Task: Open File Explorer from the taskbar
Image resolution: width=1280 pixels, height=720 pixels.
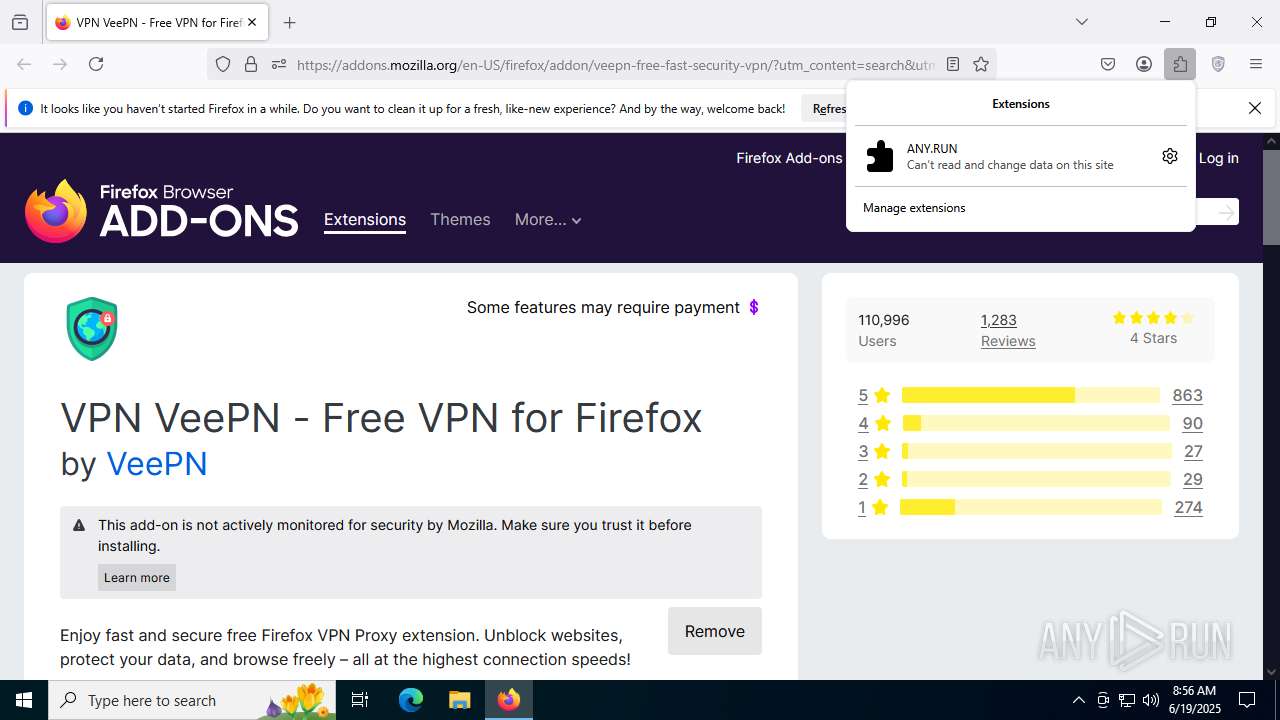Action: 459,700
